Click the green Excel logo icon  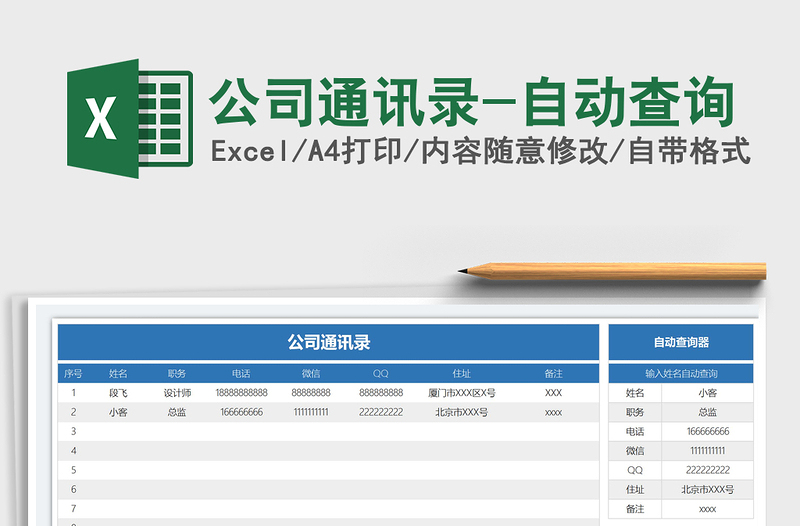130,118
